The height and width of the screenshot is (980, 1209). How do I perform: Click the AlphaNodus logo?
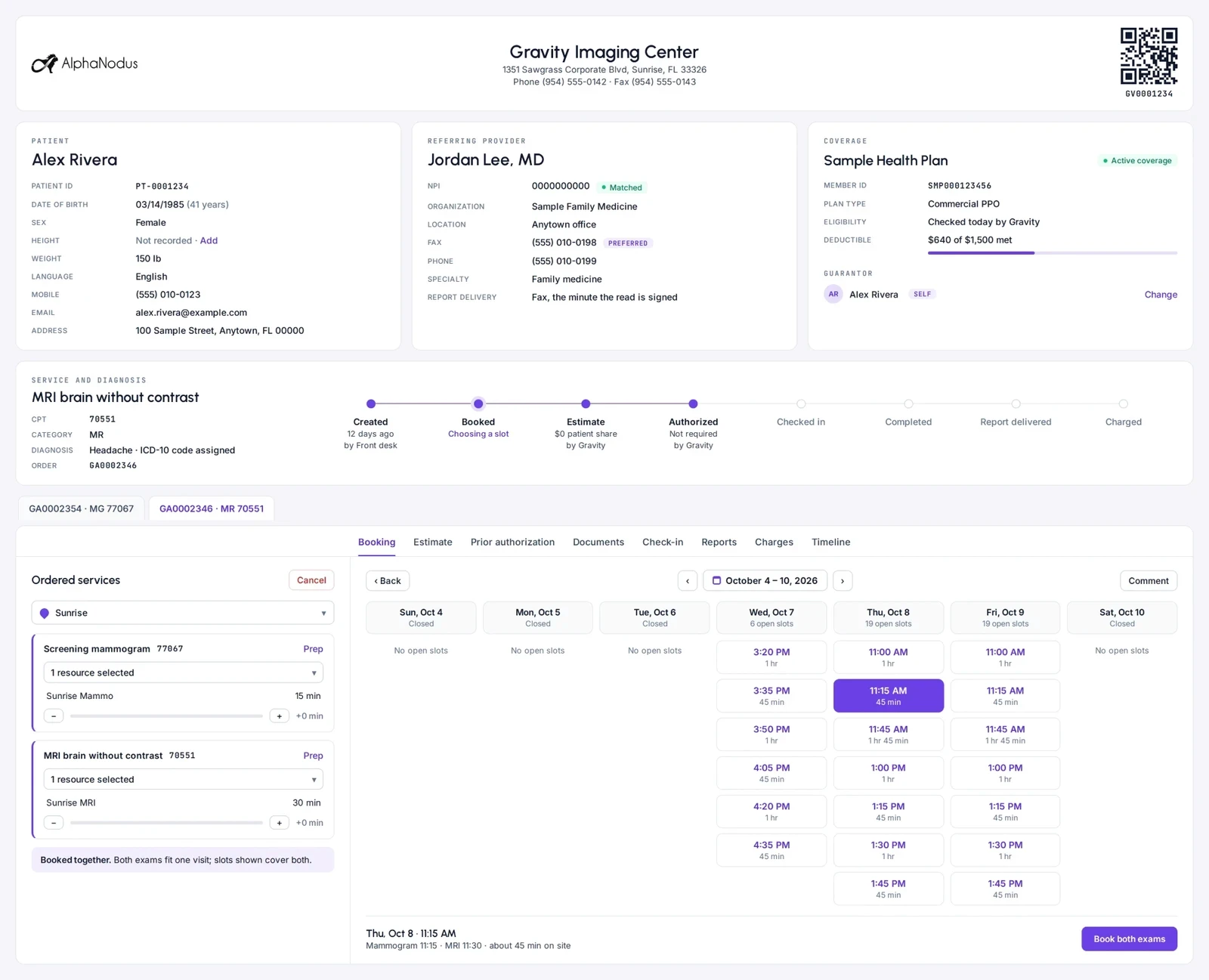[x=85, y=63]
